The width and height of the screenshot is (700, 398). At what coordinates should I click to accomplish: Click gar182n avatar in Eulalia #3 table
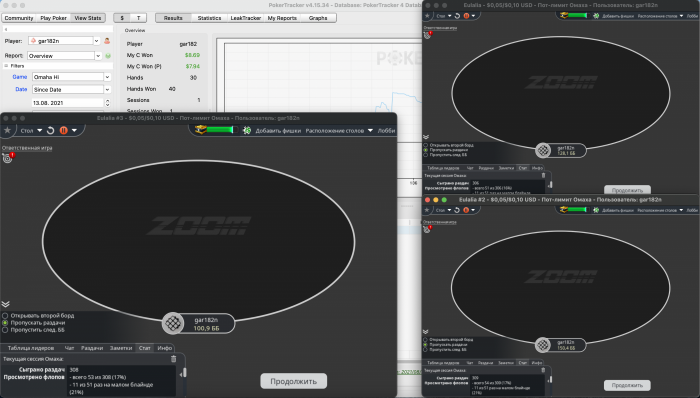tap(173, 323)
